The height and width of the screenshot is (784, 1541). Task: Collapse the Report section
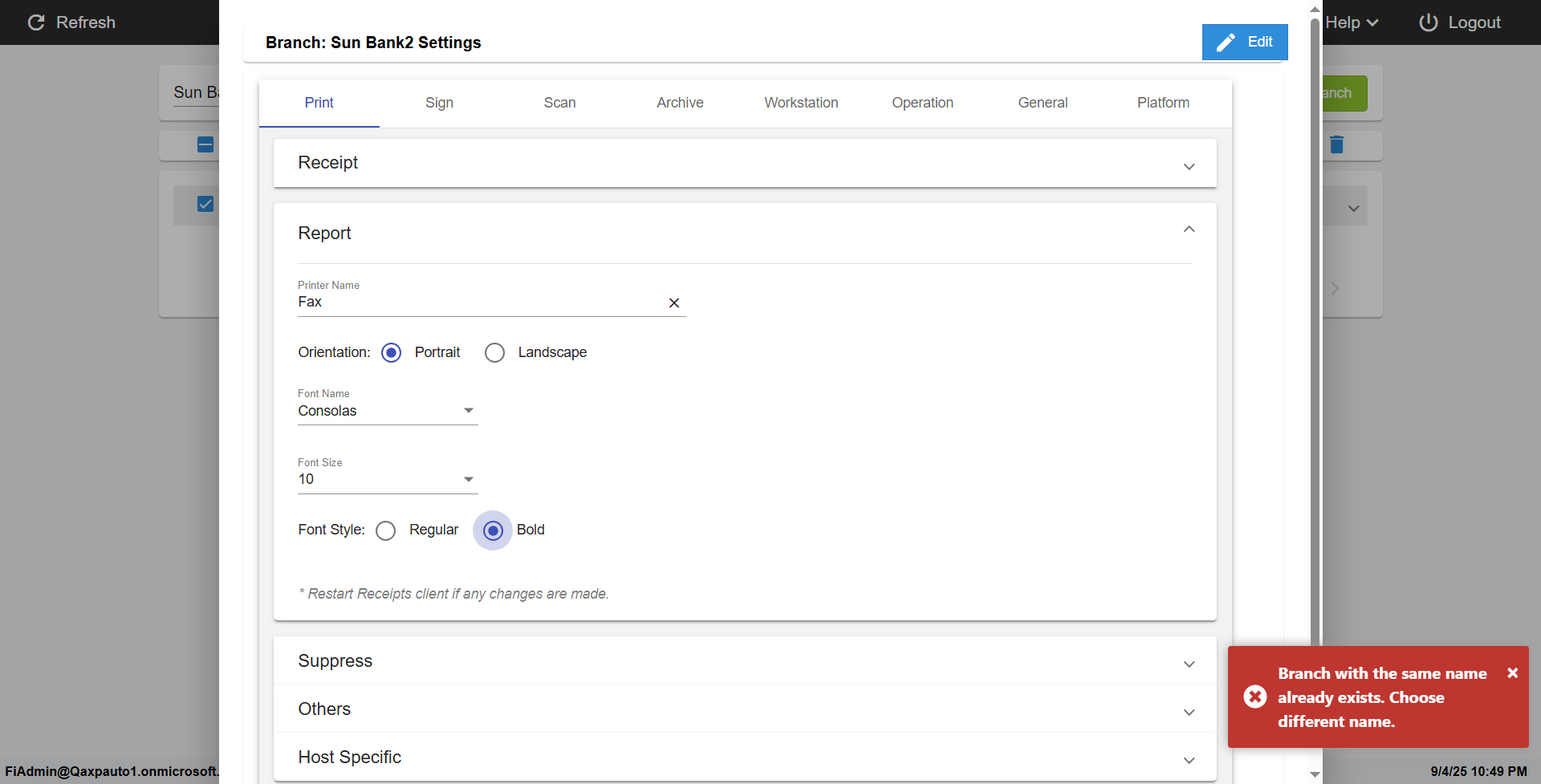(1189, 230)
